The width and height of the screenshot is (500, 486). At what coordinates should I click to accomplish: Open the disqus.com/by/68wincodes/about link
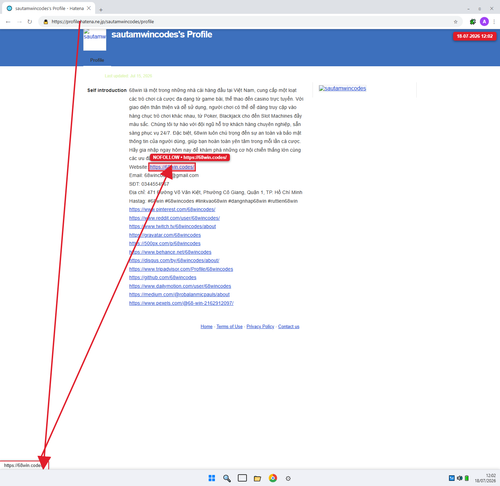(x=174, y=260)
